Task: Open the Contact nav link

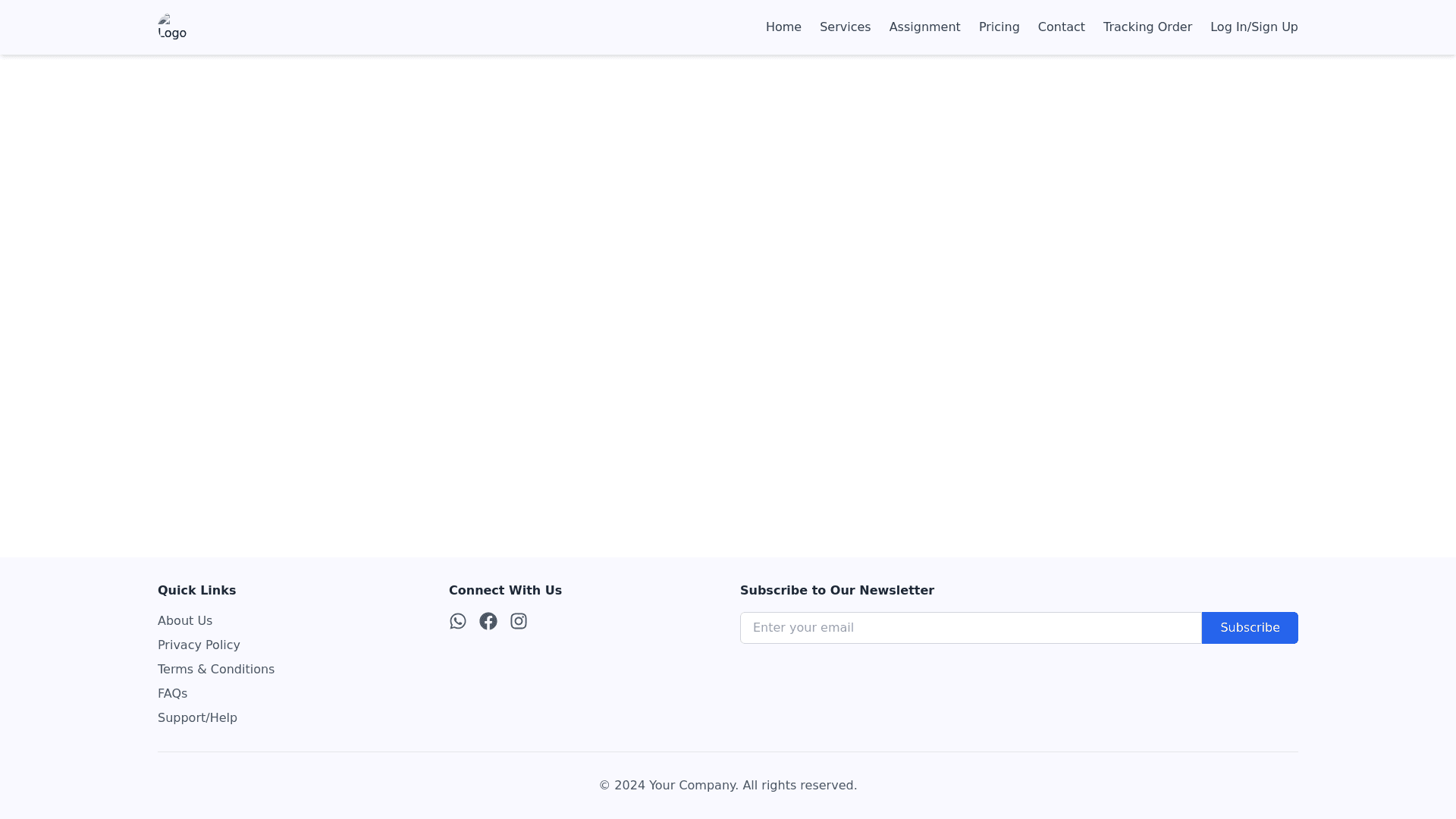Action: pos(1061,27)
